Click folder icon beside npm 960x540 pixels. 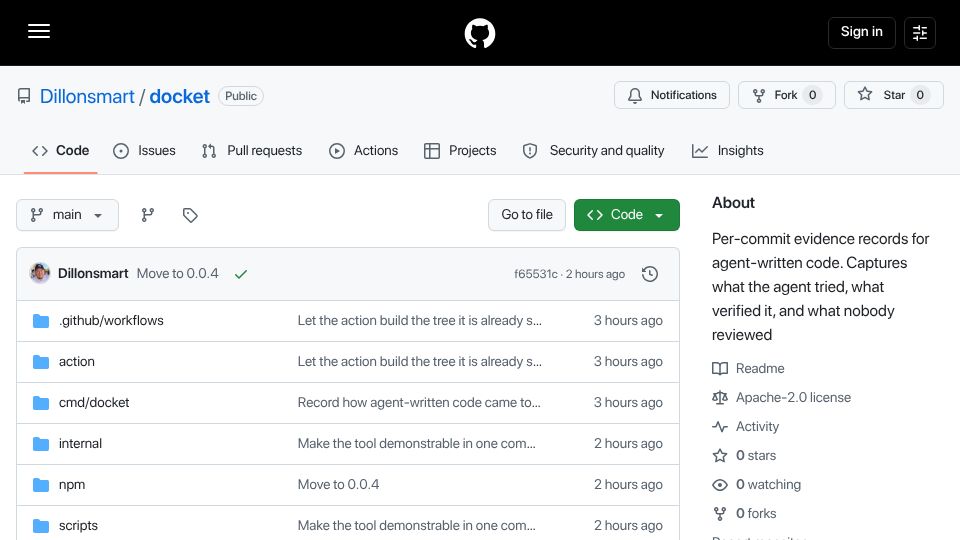pyautogui.click(x=41, y=485)
